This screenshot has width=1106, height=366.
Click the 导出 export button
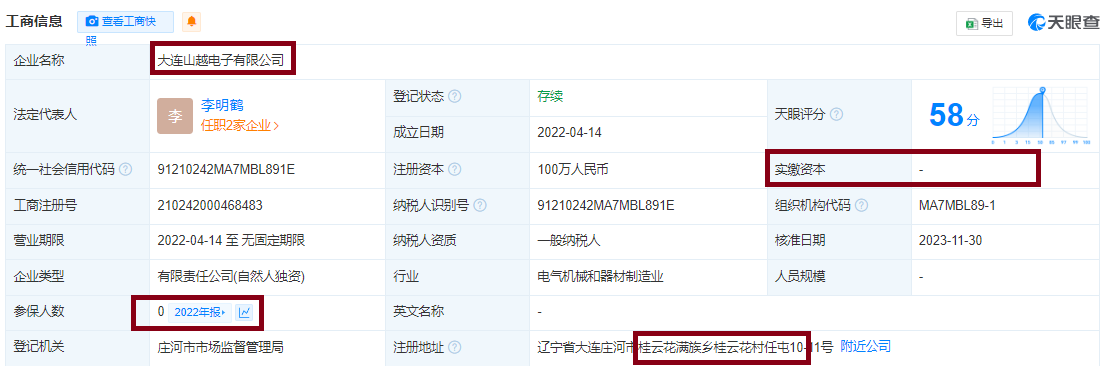click(984, 23)
